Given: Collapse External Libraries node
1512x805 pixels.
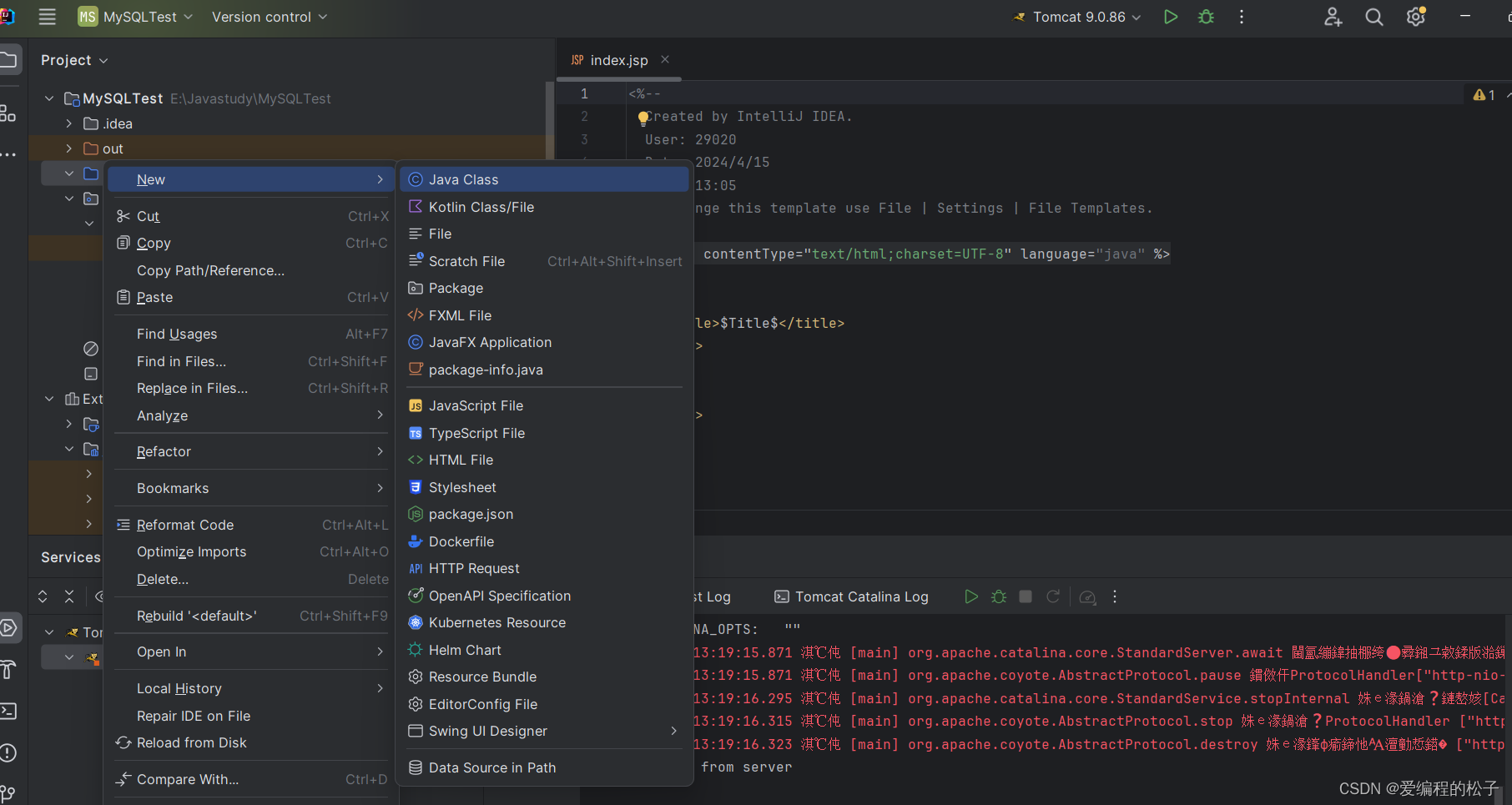Looking at the screenshot, I should [49, 399].
